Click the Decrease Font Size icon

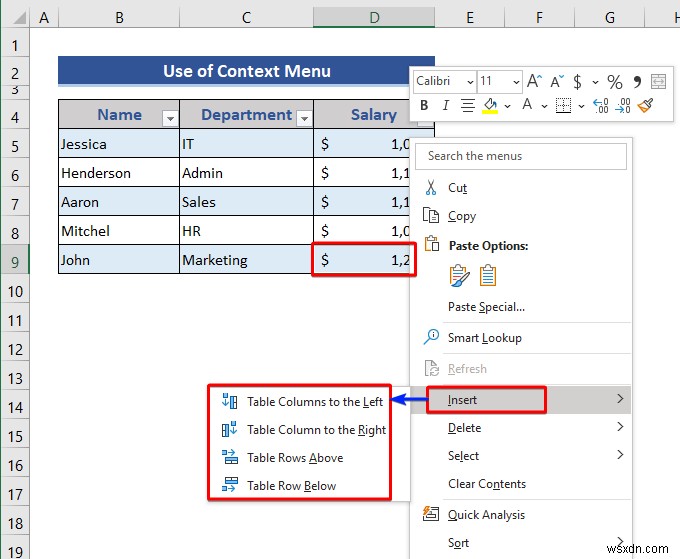coord(557,81)
